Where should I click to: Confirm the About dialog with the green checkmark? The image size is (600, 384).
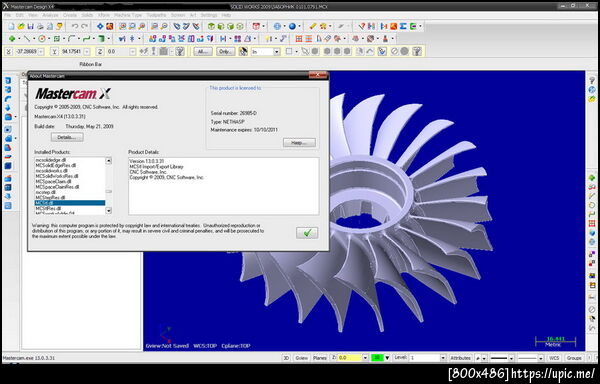click(307, 233)
